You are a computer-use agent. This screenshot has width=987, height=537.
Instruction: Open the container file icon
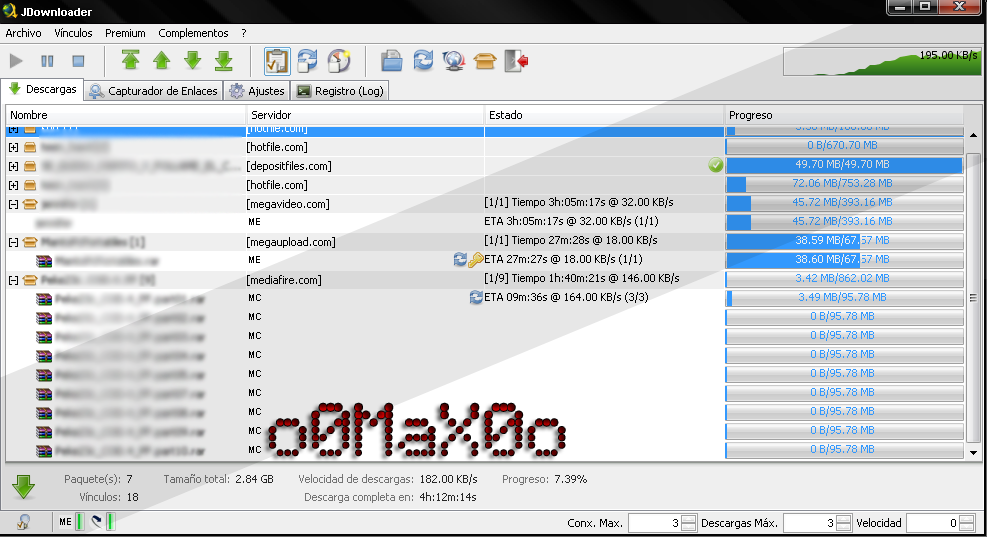(x=392, y=61)
